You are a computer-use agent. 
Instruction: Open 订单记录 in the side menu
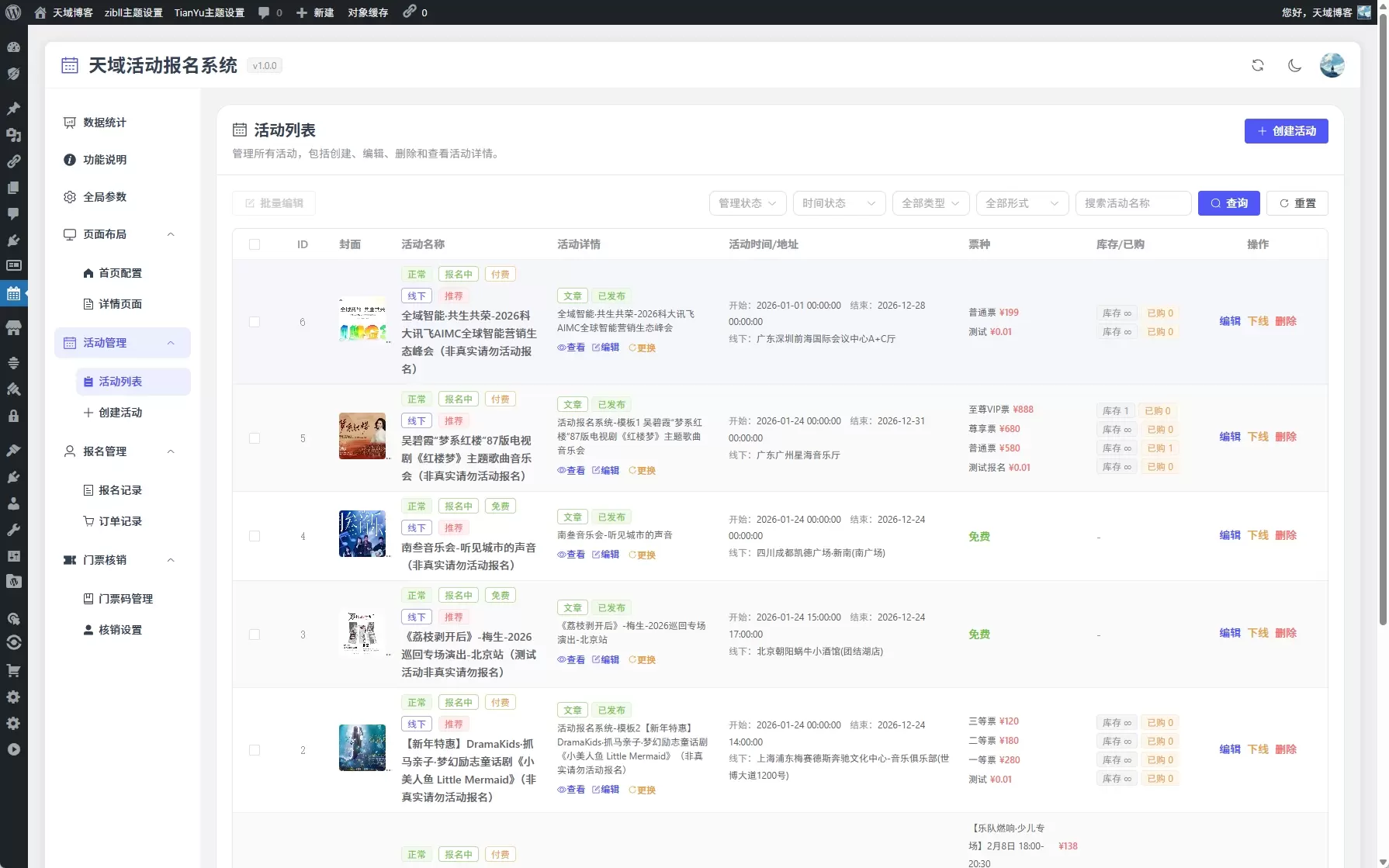[x=133, y=521]
